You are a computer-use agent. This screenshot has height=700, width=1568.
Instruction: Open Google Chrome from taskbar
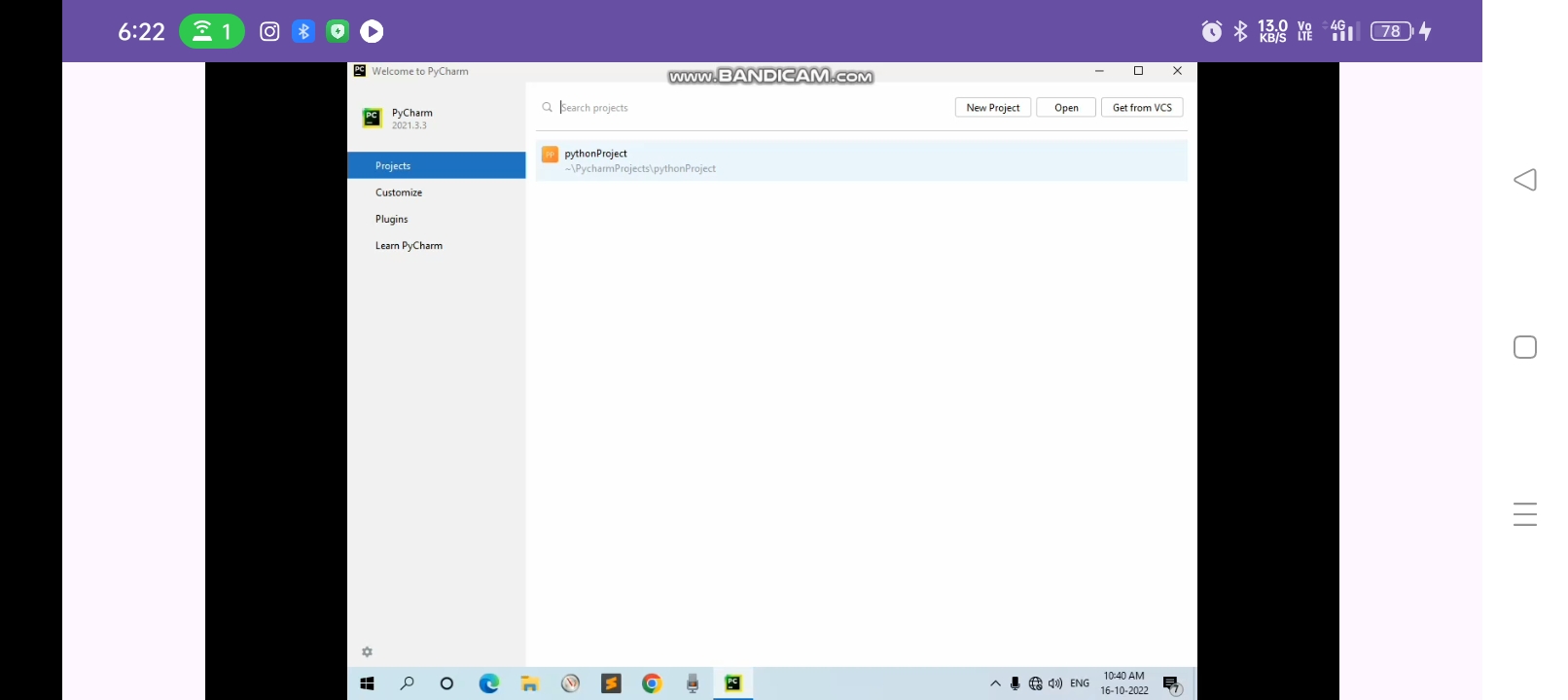tap(652, 683)
